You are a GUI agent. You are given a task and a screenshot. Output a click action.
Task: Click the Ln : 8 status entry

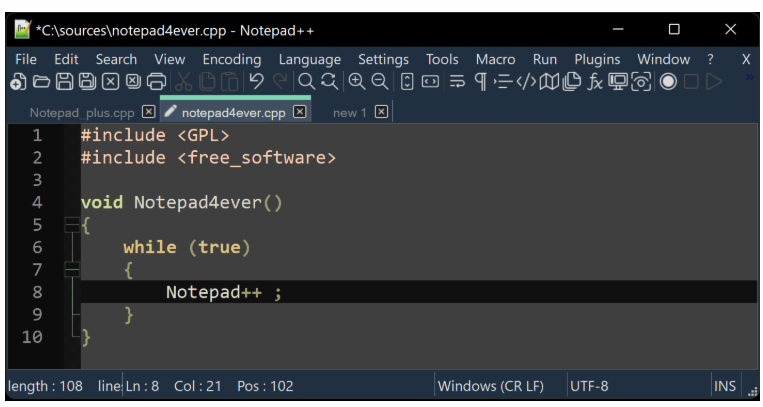tap(142, 386)
